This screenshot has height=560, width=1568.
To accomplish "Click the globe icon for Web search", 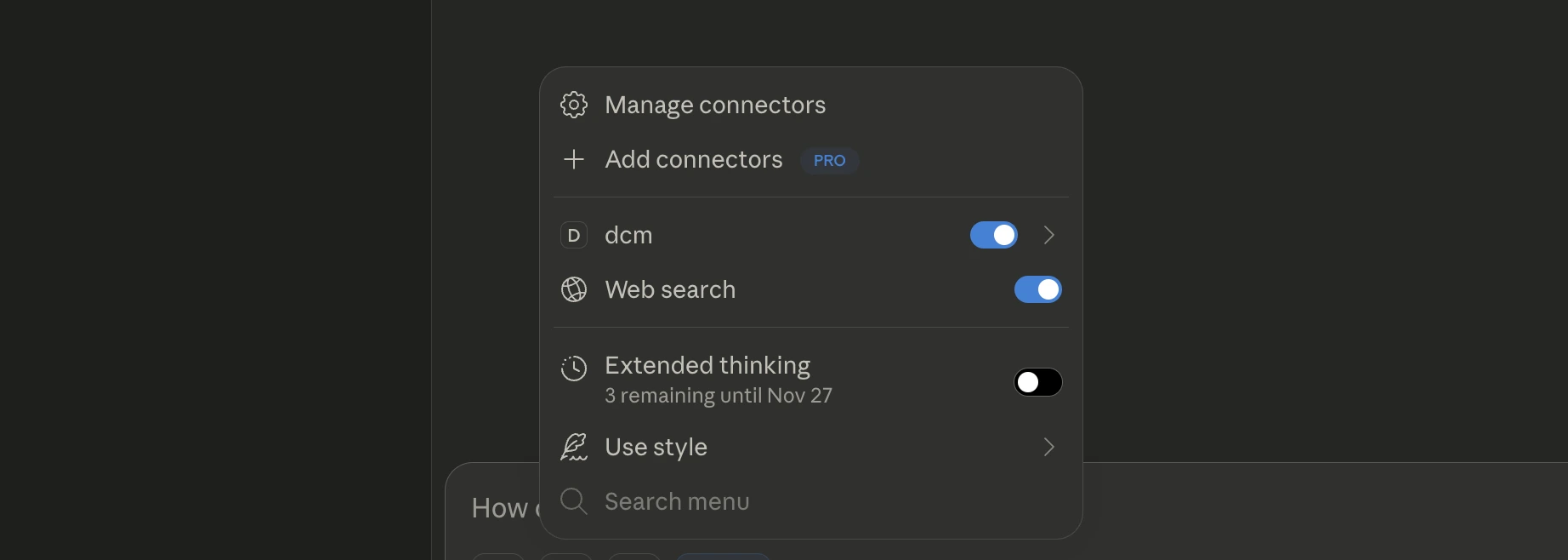I will point(574,289).
